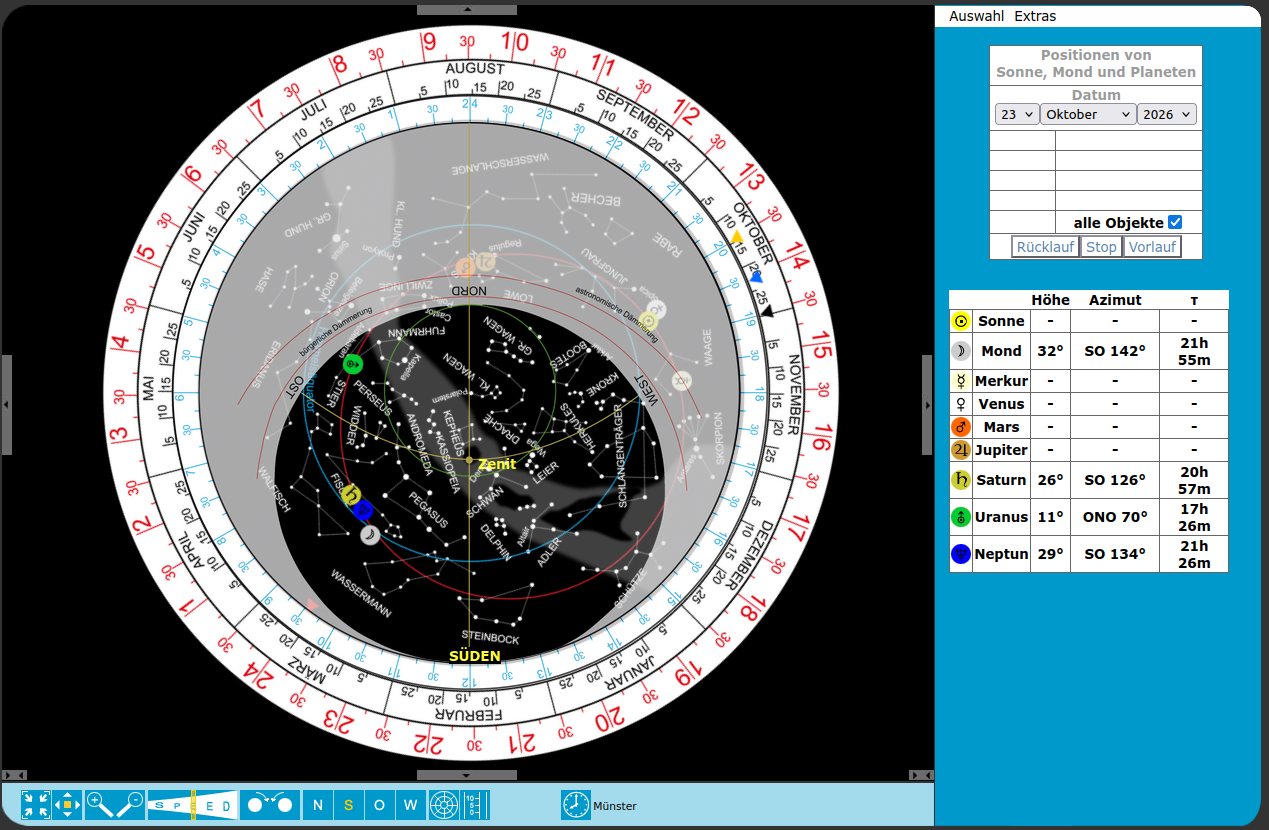Open the year dropdown showing 2026

point(1166,114)
